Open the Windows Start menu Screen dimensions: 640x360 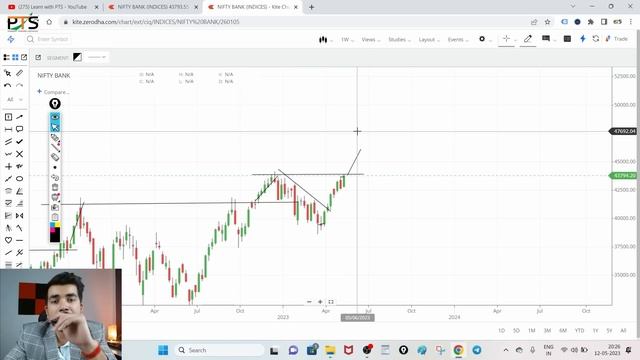(163, 350)
